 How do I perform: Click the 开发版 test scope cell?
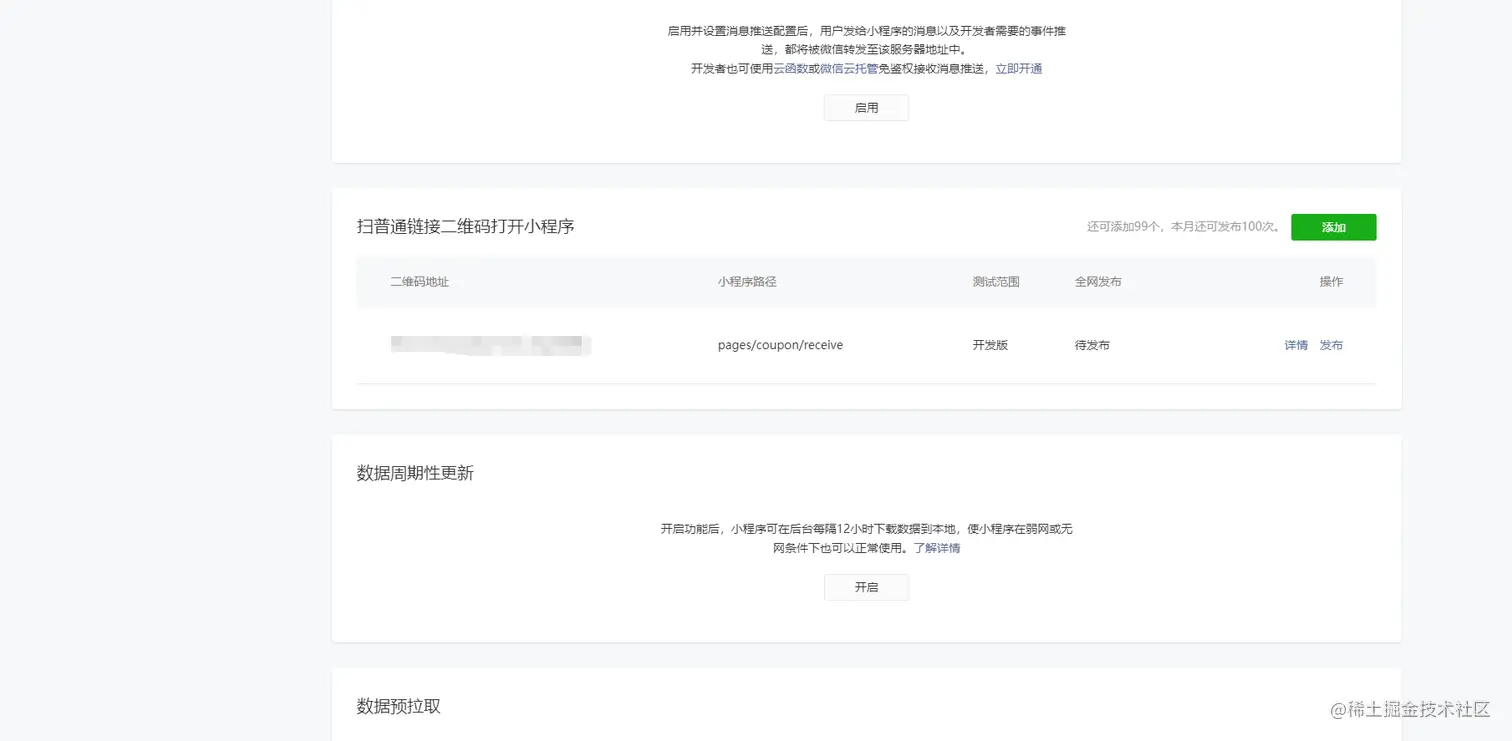pyautogui.click(x=990, y=345)
